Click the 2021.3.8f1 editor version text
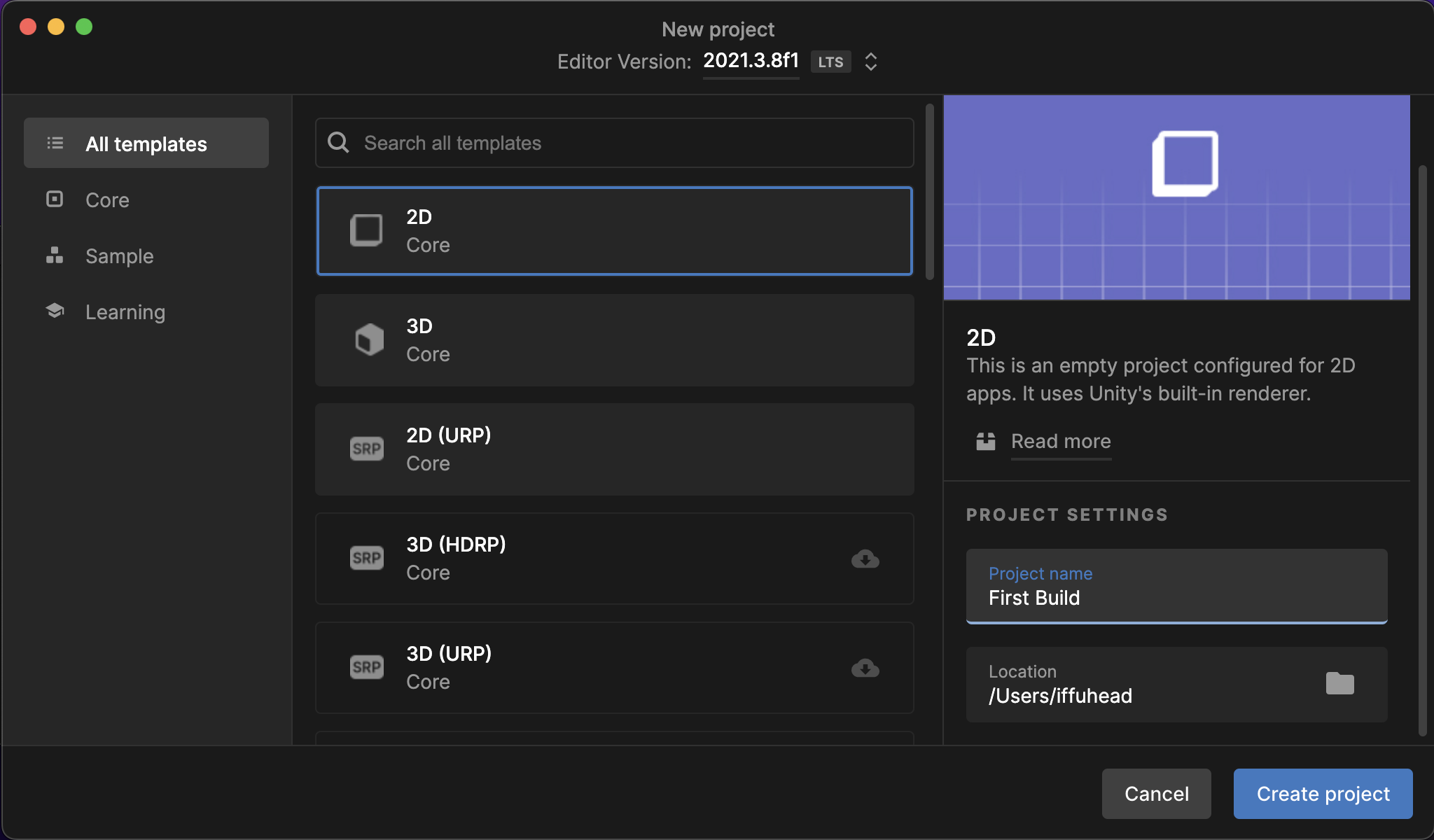Screen dimensions: 1434x840 751,61
